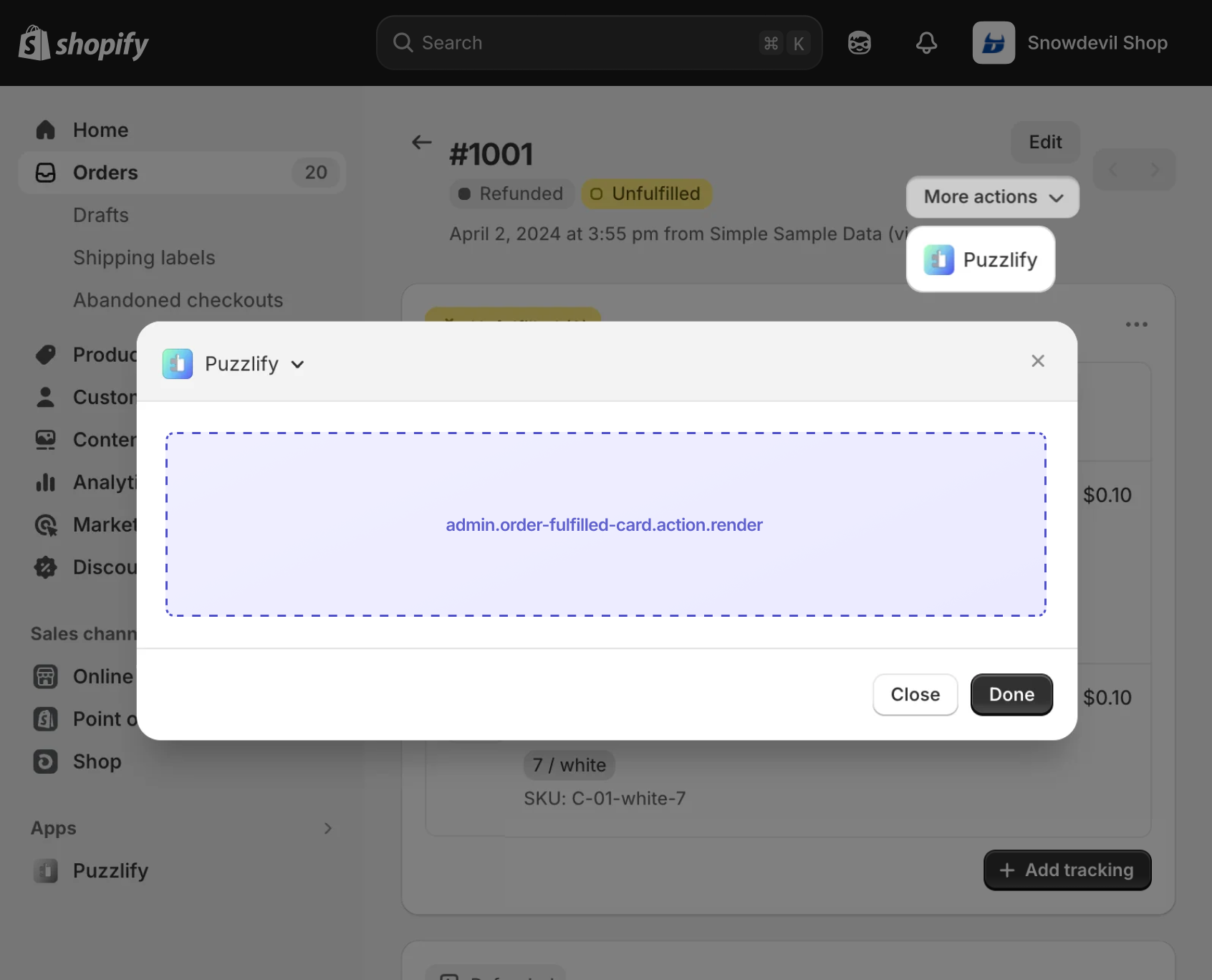Select Puzzlify in More actions menu
Viewport: 1212px width, 980px height.
coord(981,259)
